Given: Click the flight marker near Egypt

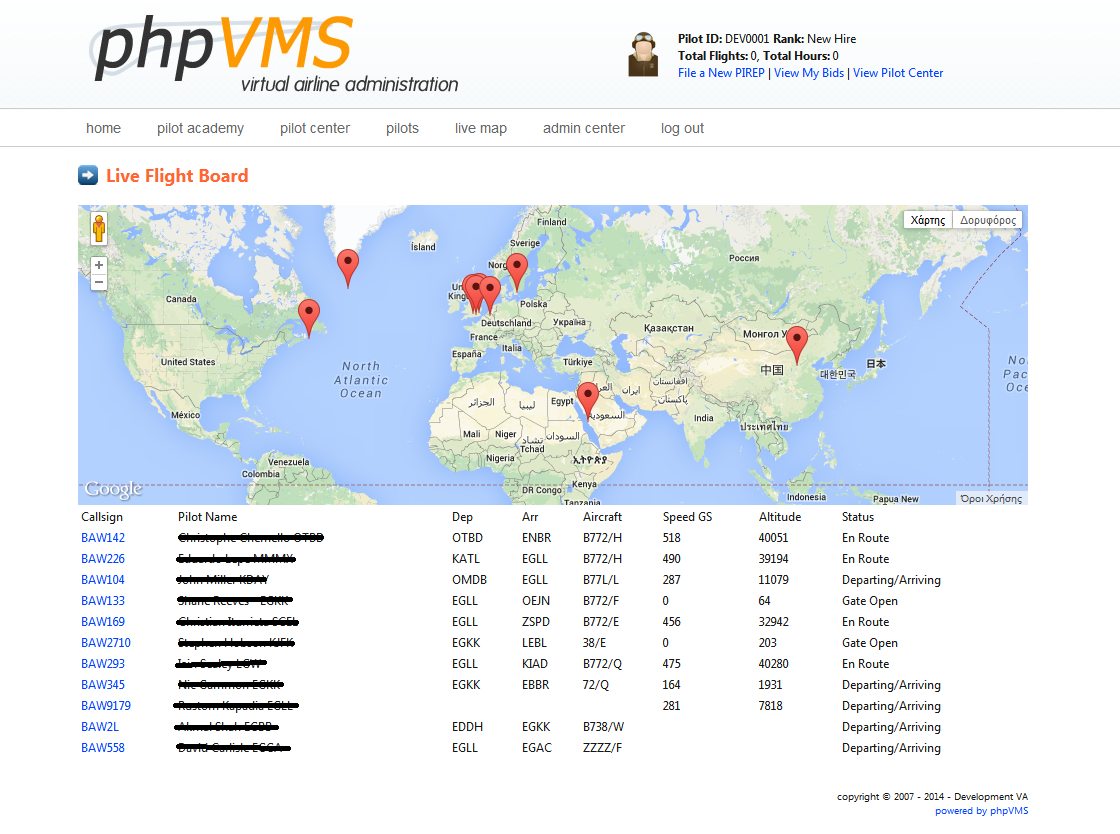Looking at the screenshot, I should click(588, 401).
